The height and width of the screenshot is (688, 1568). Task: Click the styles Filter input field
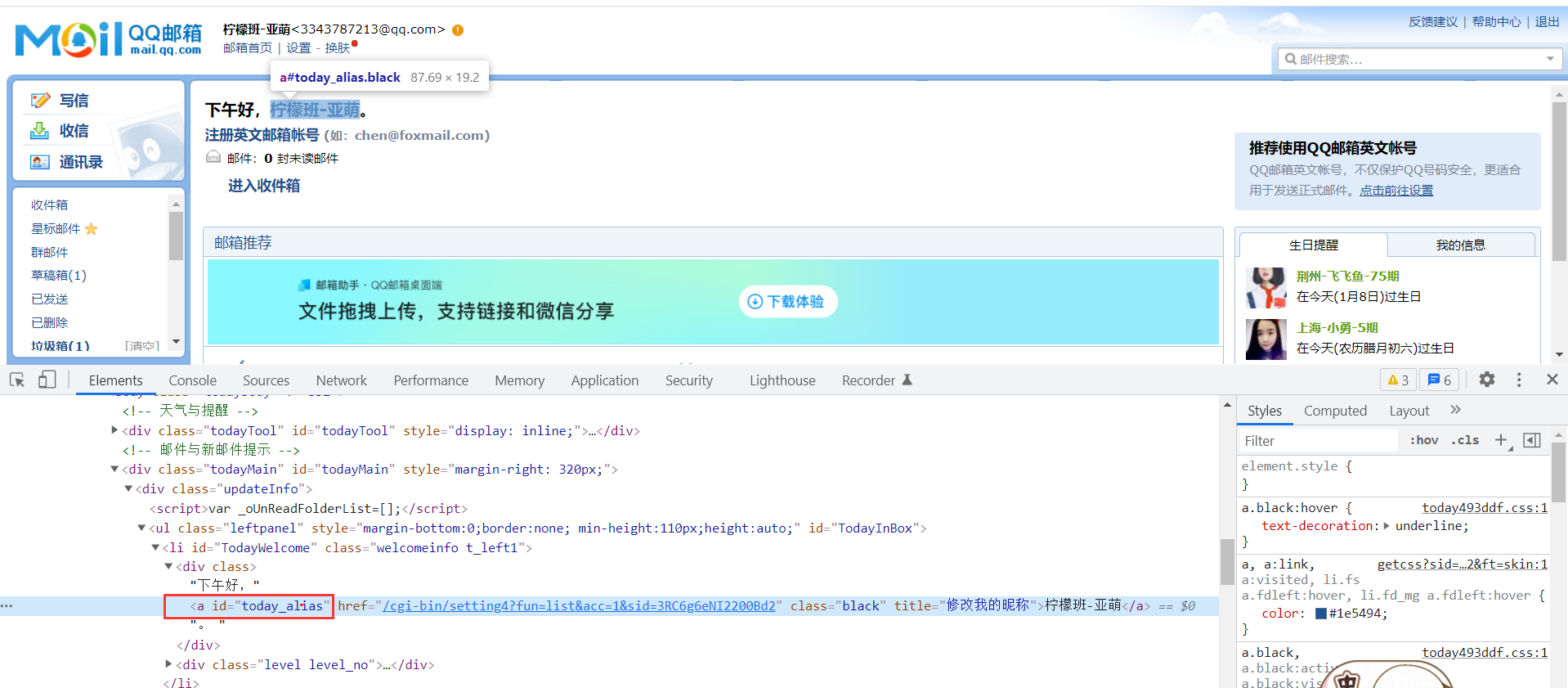tap(1316, 441)
